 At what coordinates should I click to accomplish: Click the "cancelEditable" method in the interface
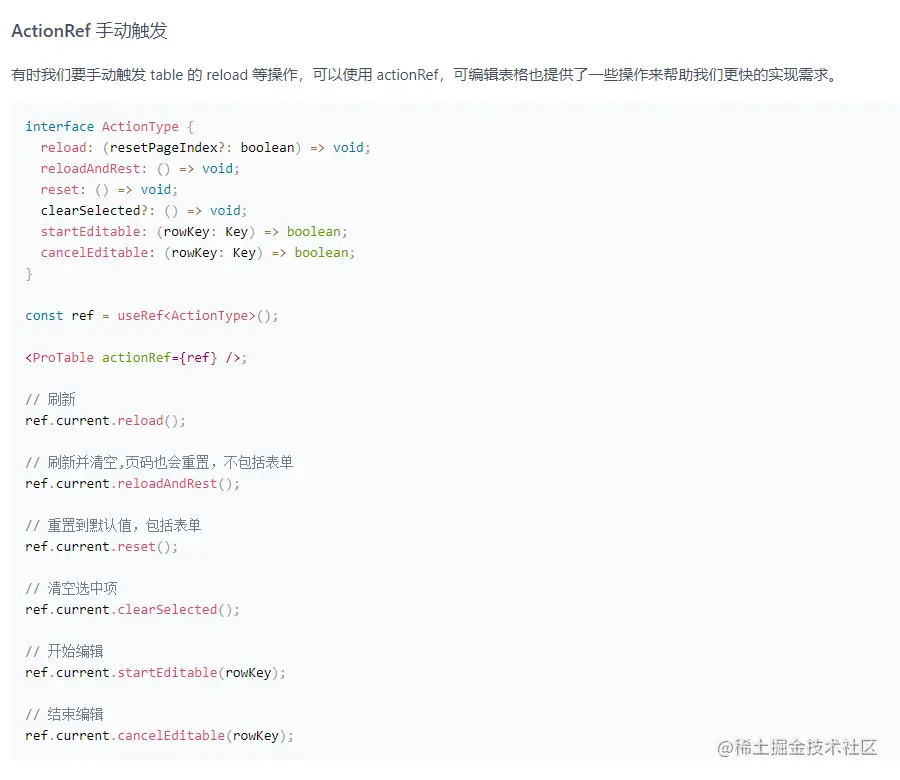point(95,252)
